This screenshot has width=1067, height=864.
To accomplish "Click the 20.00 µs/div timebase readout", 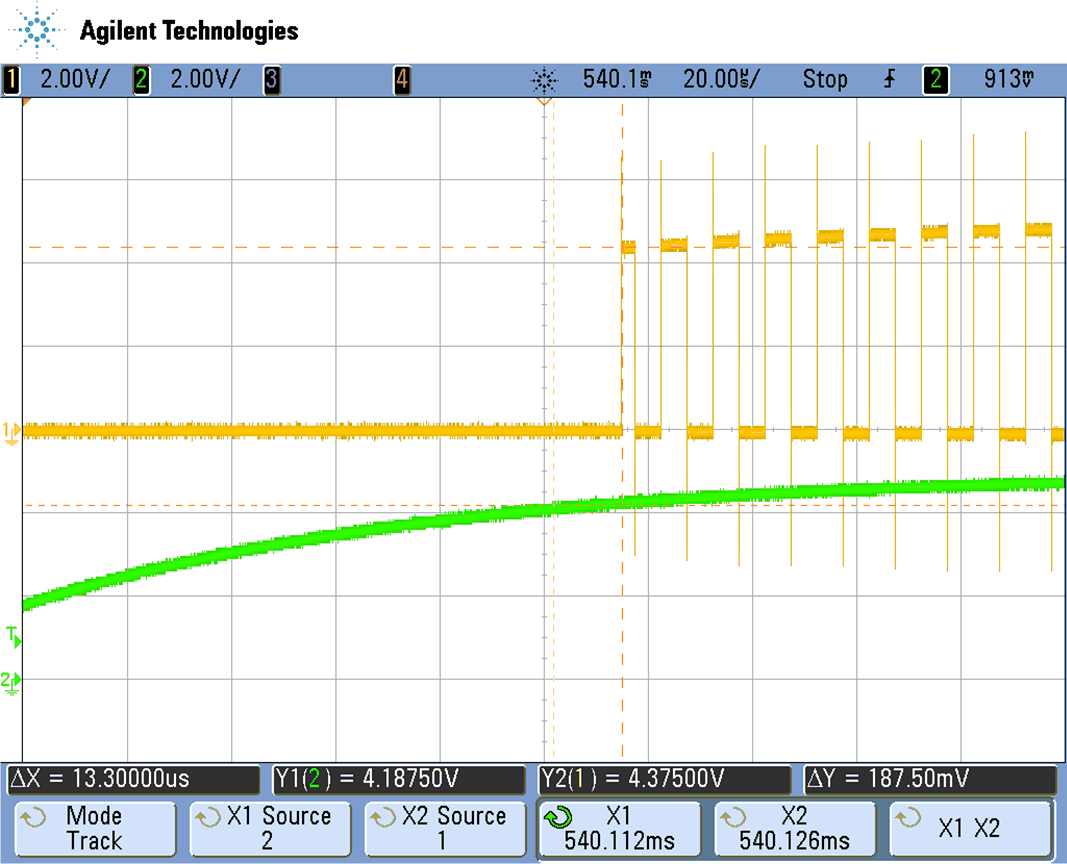I will [720, 79].
